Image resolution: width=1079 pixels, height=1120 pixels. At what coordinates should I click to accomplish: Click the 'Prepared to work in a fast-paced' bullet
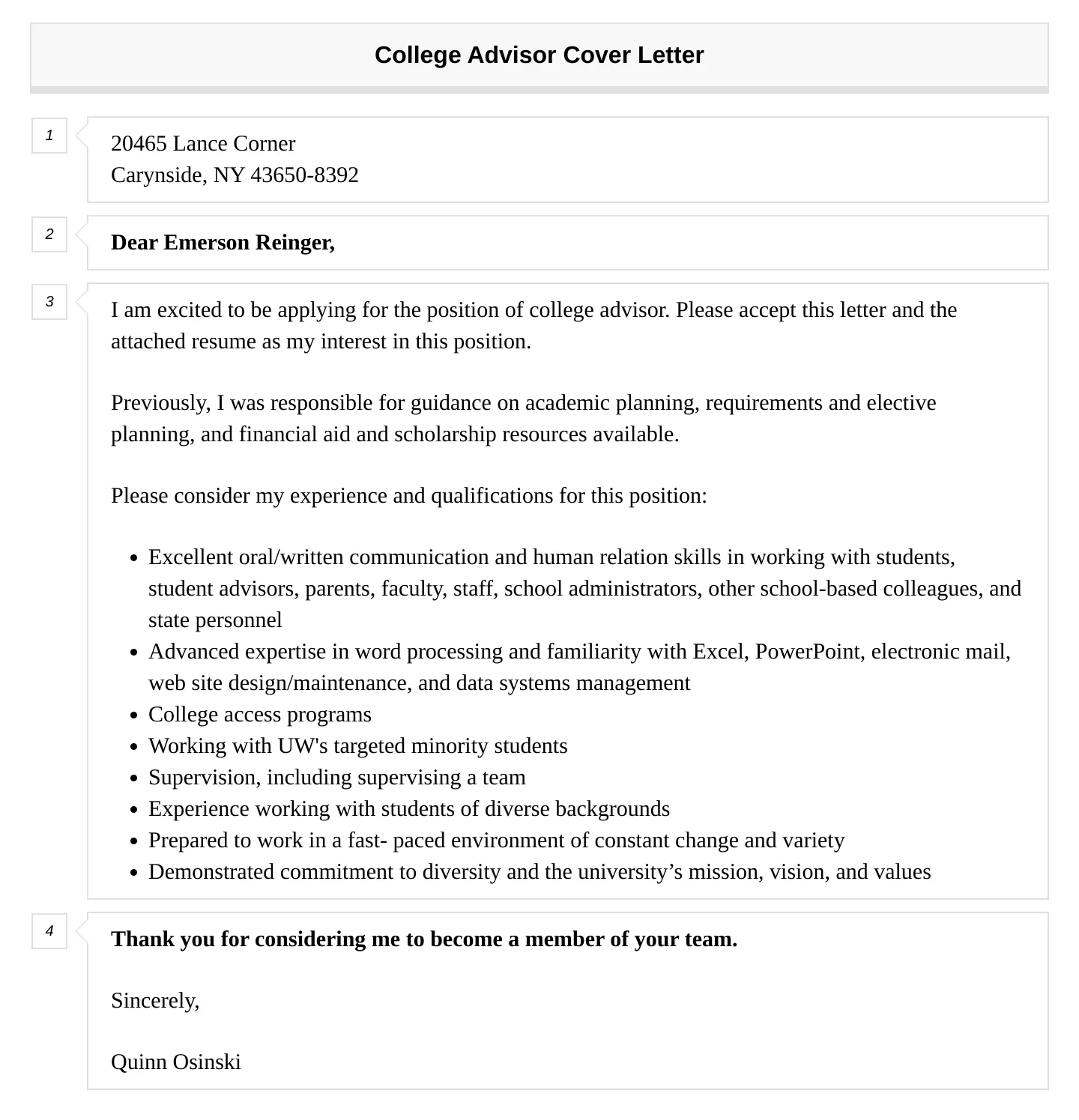[x=495, y=841]
